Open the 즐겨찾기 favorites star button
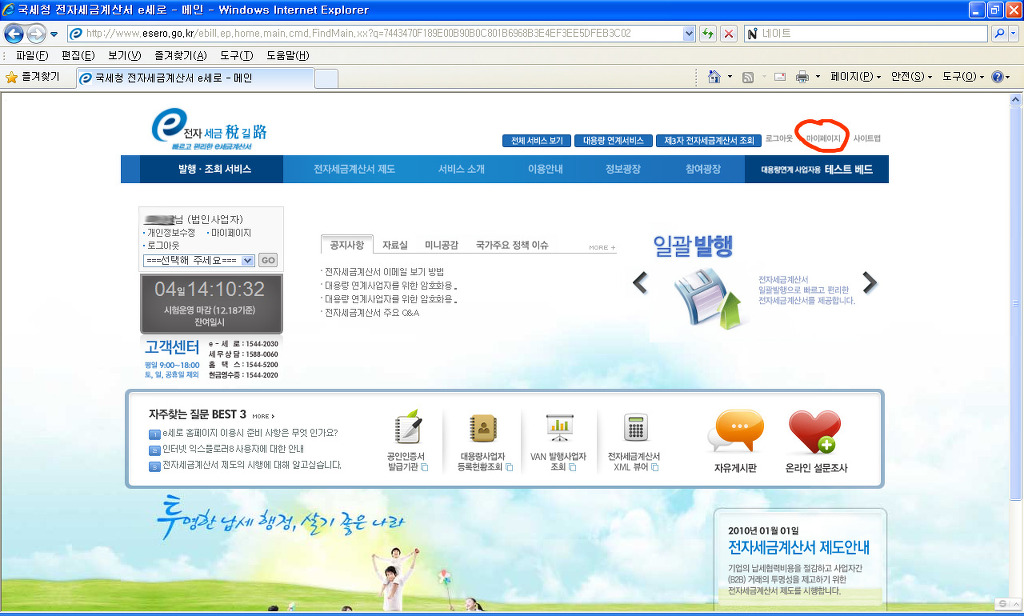Image resolution: width=1024 pixels, height=616 pixels. point(33,77)
